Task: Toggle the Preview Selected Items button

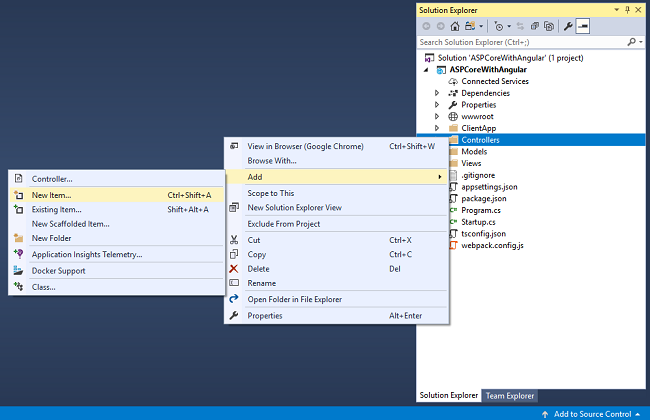Action: (x=582, y=27)
